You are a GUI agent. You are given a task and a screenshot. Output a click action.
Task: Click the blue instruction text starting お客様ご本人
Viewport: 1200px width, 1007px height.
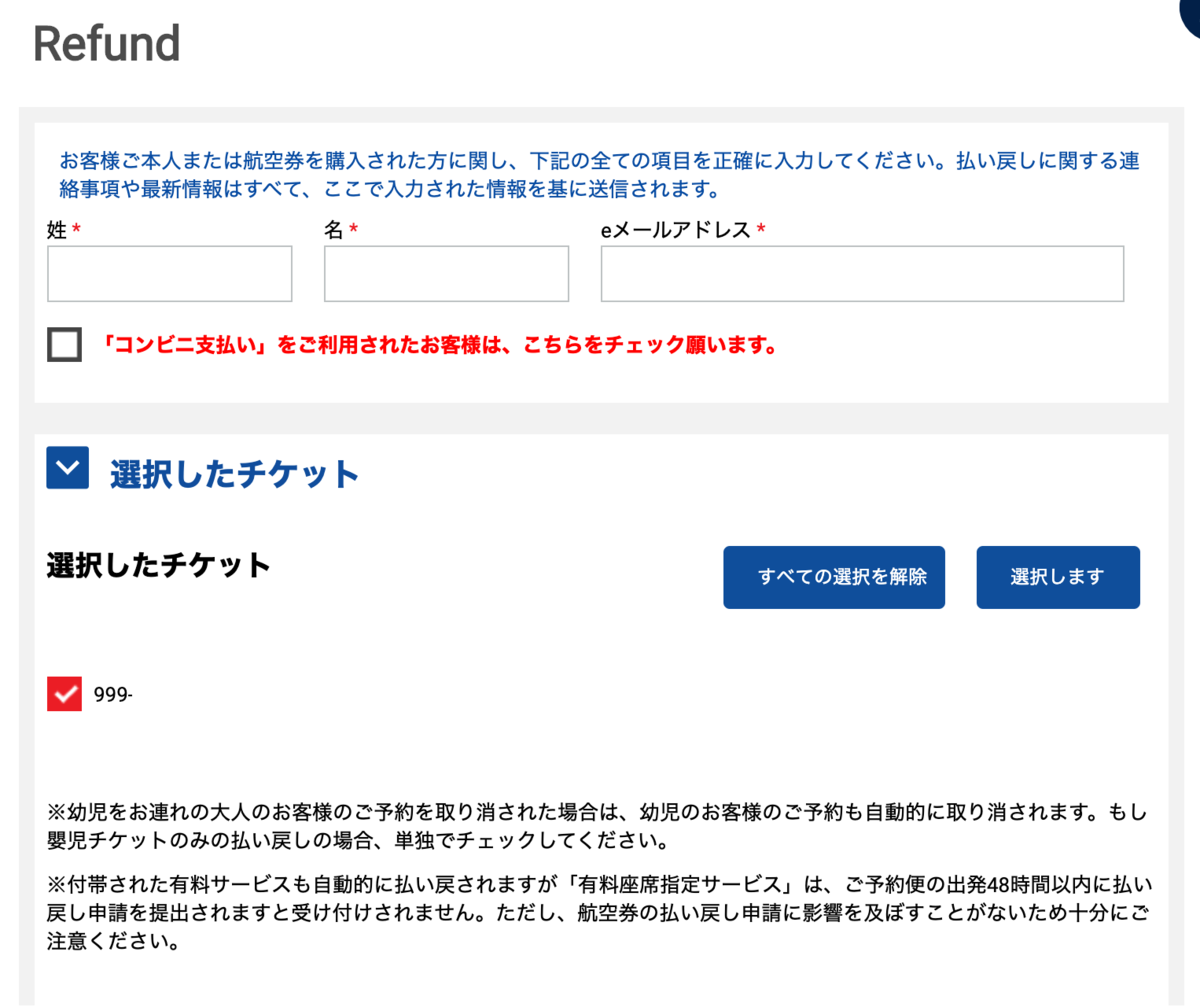point(600,174)
